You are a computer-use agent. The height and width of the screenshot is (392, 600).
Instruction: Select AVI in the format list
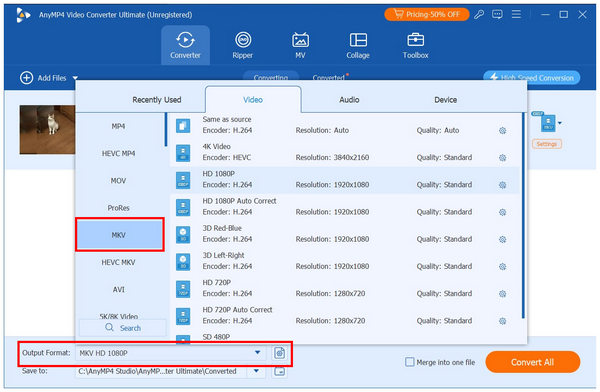[119, 289]
